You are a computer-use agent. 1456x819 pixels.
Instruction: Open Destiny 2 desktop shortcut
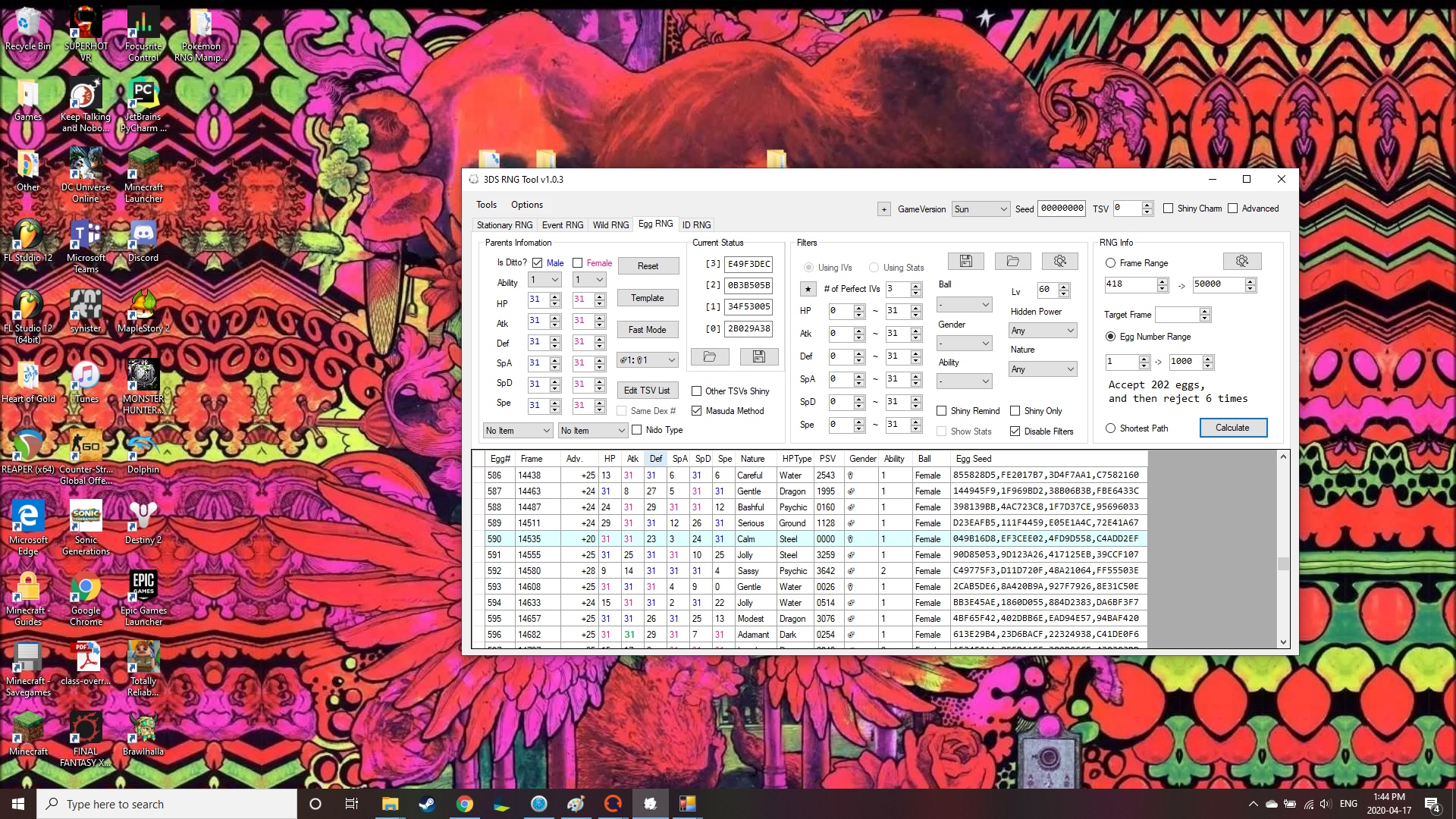tap(143, 523)
